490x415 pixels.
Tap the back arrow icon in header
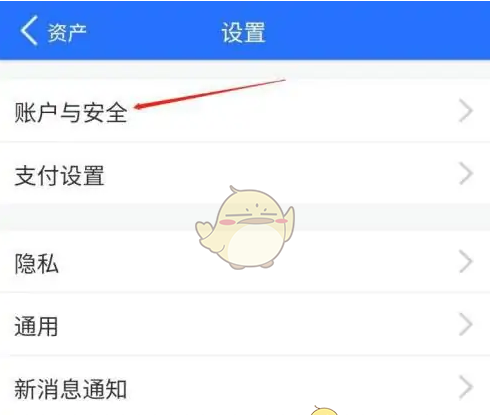point(29,31)
